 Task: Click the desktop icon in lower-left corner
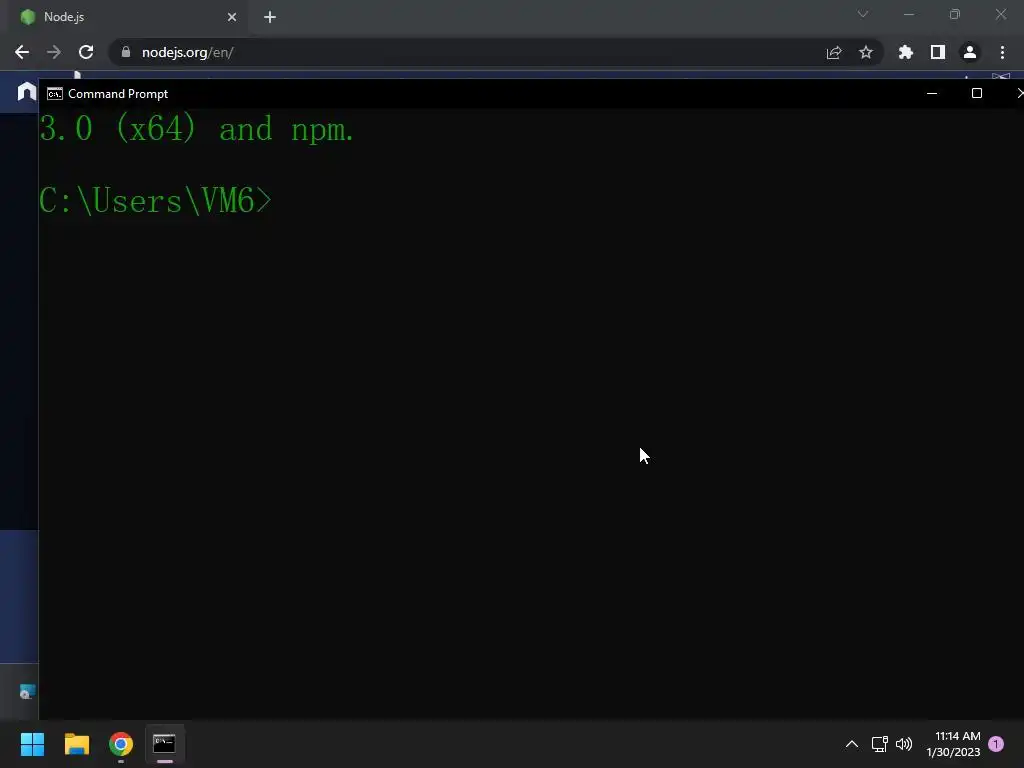tap(27, 692)
